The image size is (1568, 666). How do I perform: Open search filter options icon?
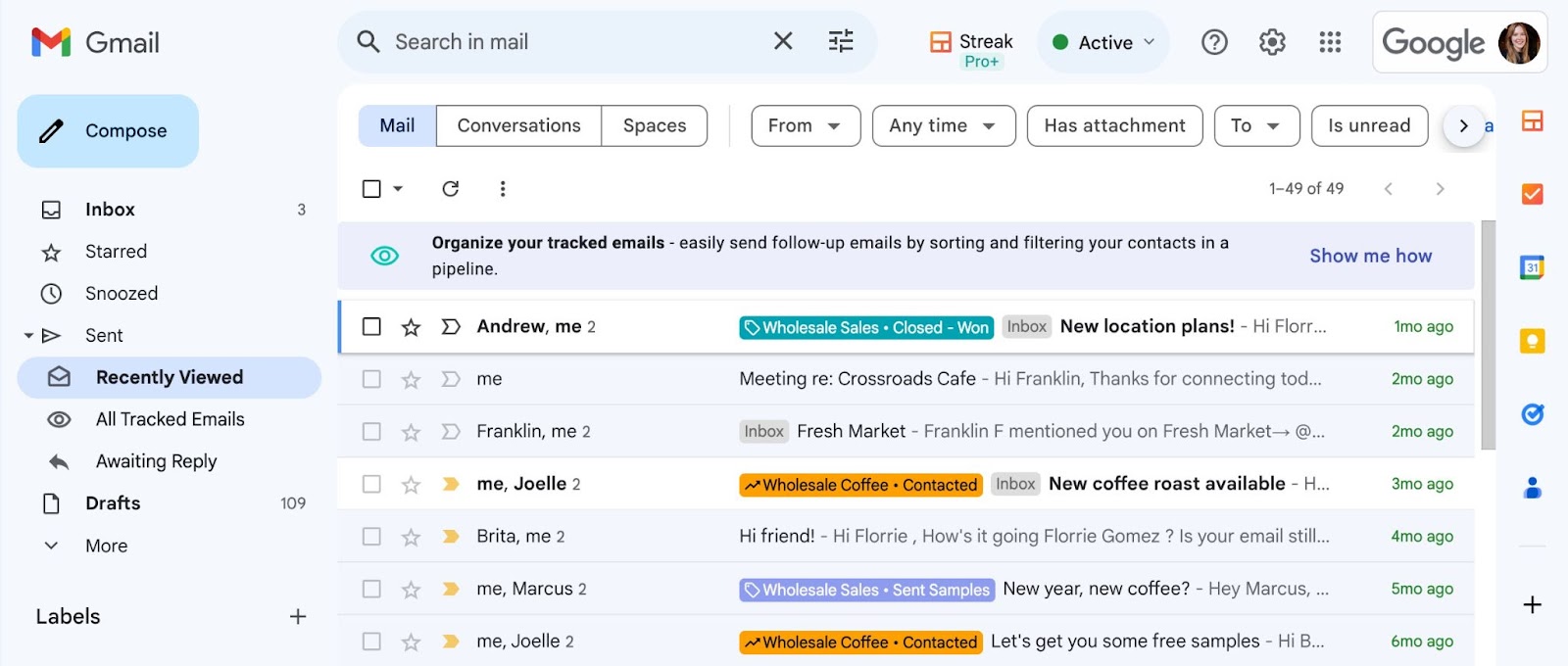[x=841, y=41]
